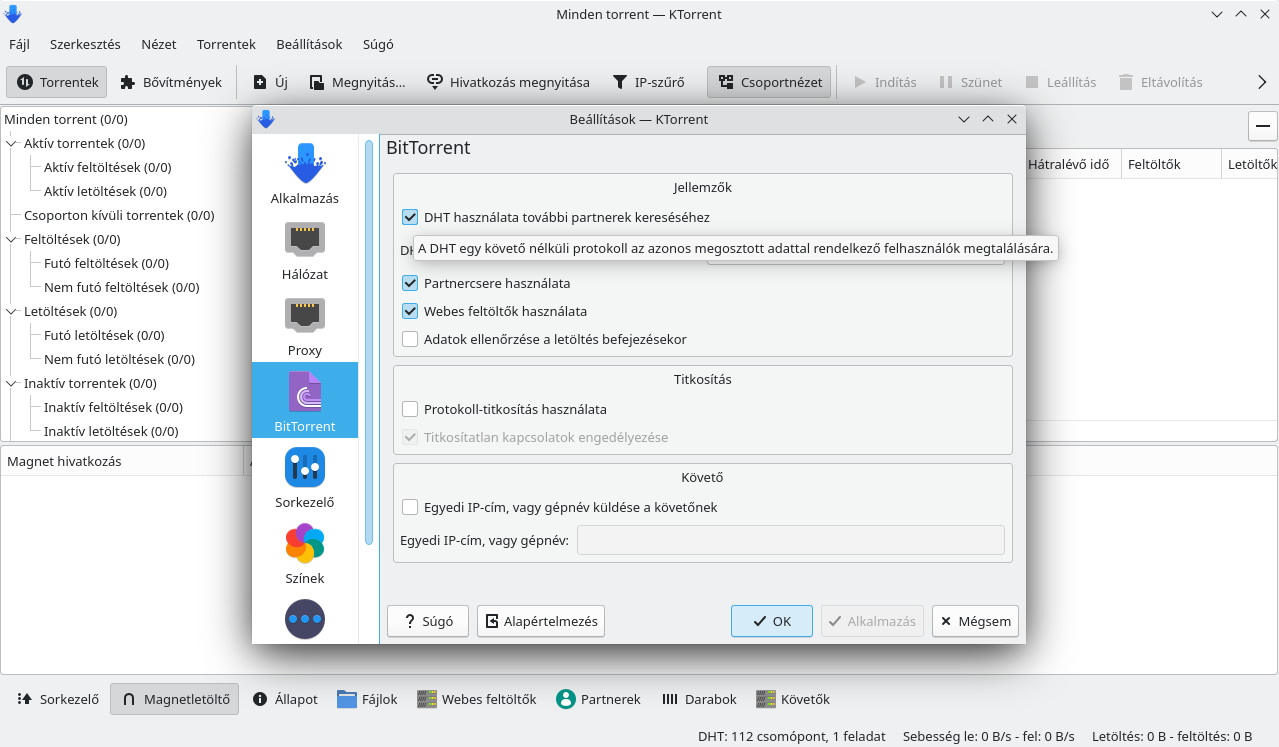The height and width of the screenshot is (747, 1279).
Task: Click the Alapértelmezés button
Action: [x=541, y=621]
